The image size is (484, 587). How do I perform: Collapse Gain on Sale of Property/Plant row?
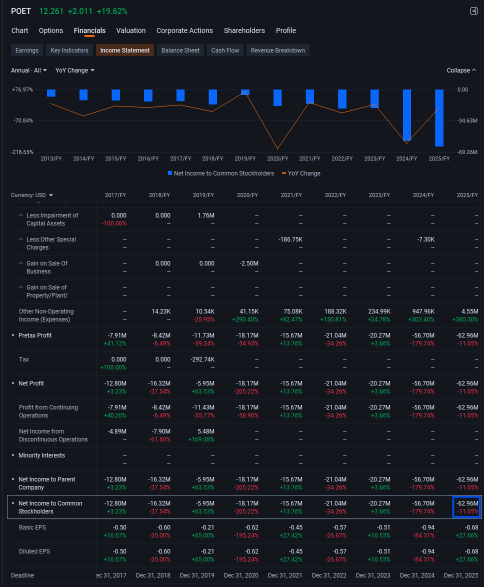coord(21,287)
